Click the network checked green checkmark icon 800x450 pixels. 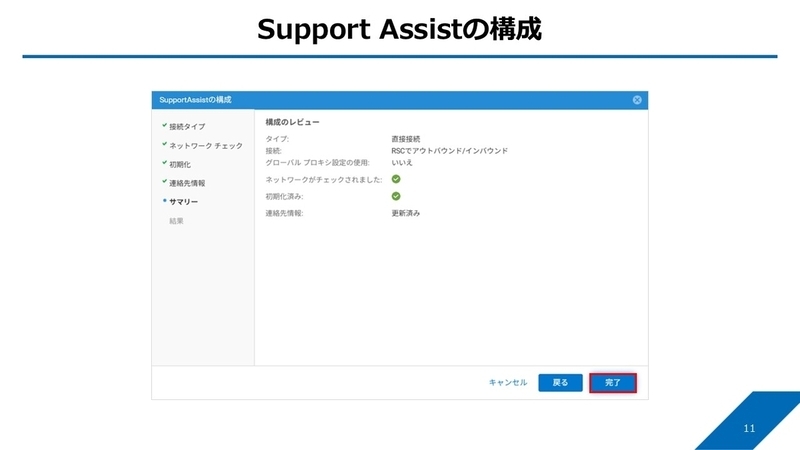(396, 179)
